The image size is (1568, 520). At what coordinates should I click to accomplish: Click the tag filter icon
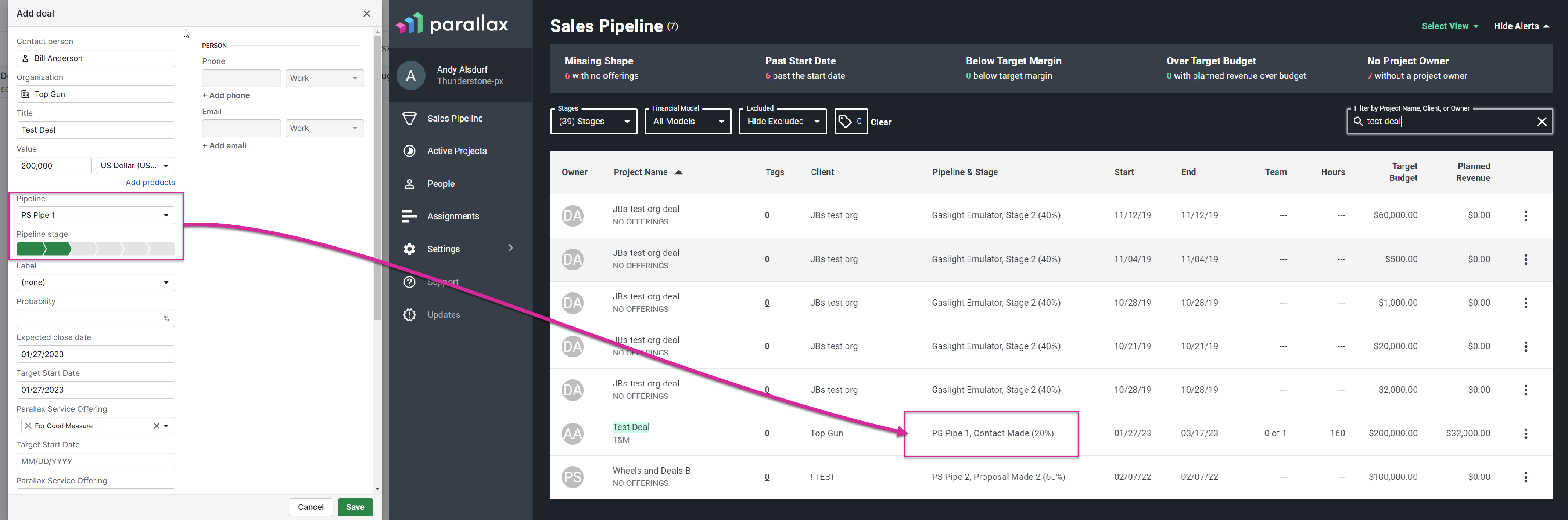[851, 122]
